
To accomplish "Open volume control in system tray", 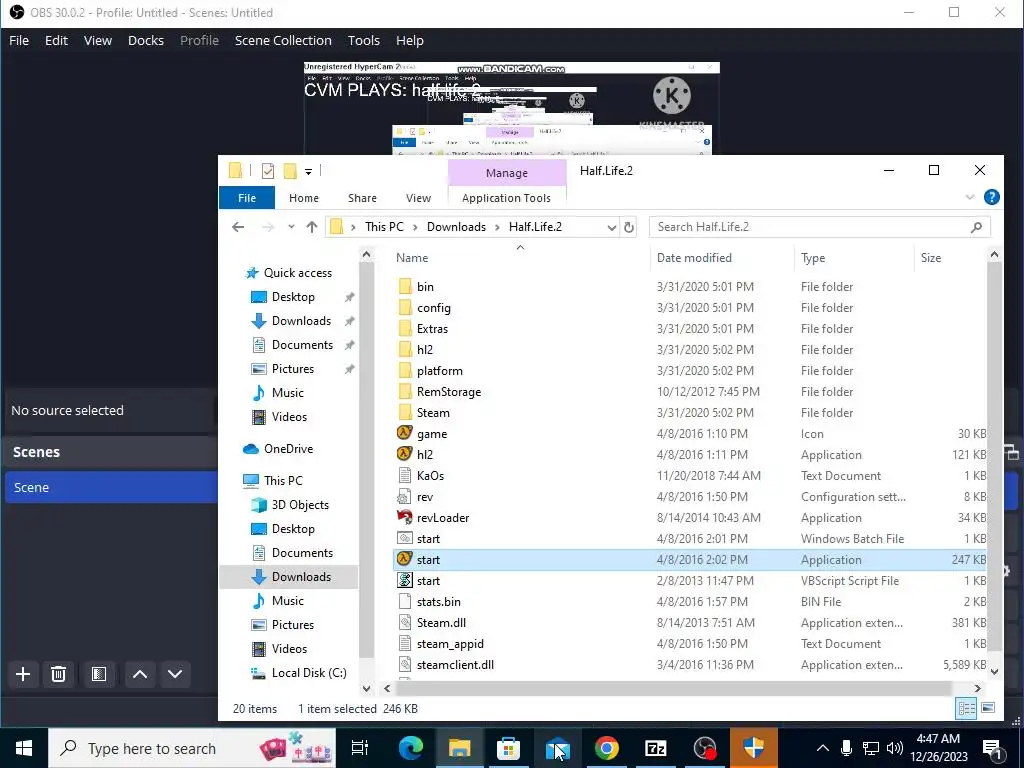I will [895, 748].
